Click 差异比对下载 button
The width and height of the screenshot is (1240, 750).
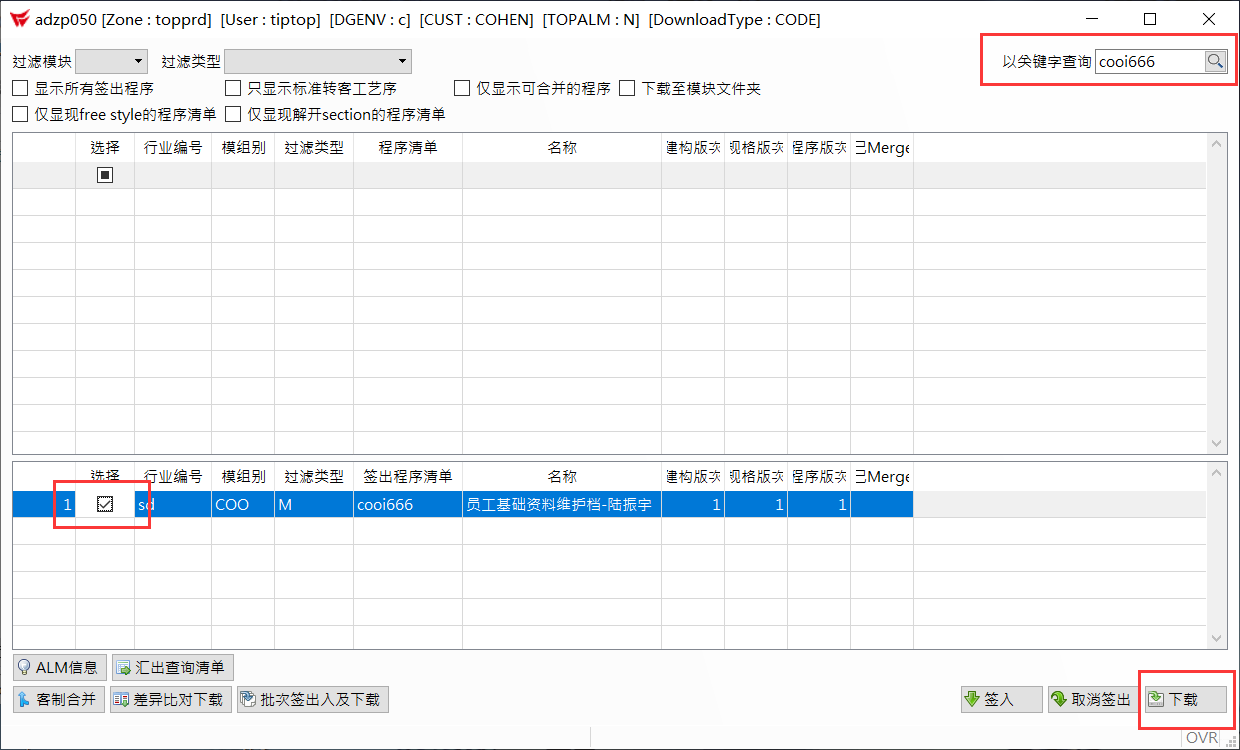tap(169, 699)
